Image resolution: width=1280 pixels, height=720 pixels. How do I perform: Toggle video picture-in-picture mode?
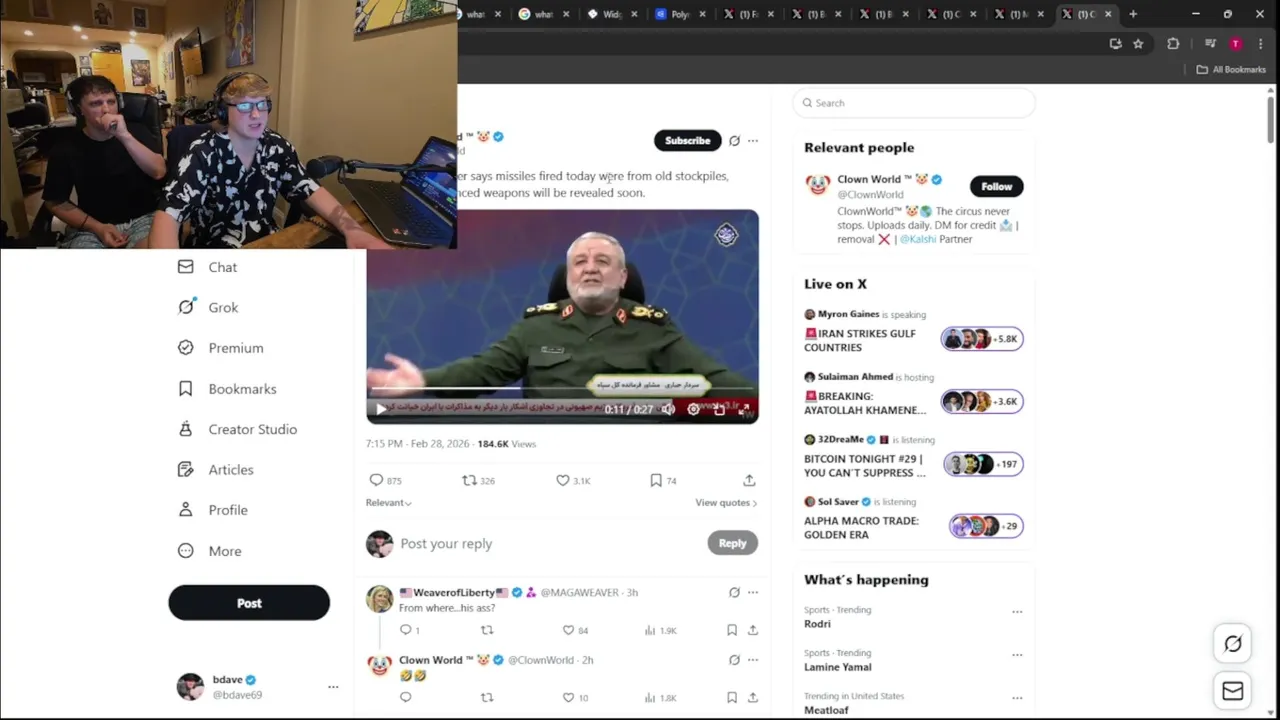719,409
